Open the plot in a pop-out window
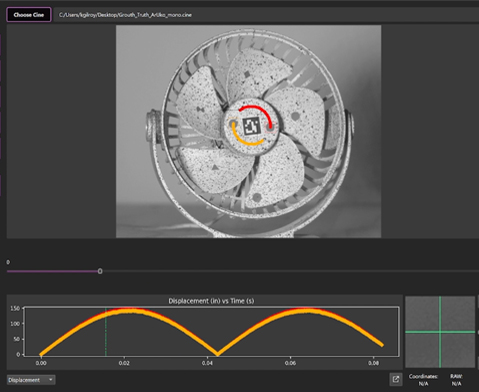479x392 pixels. [x=396, y=379]
